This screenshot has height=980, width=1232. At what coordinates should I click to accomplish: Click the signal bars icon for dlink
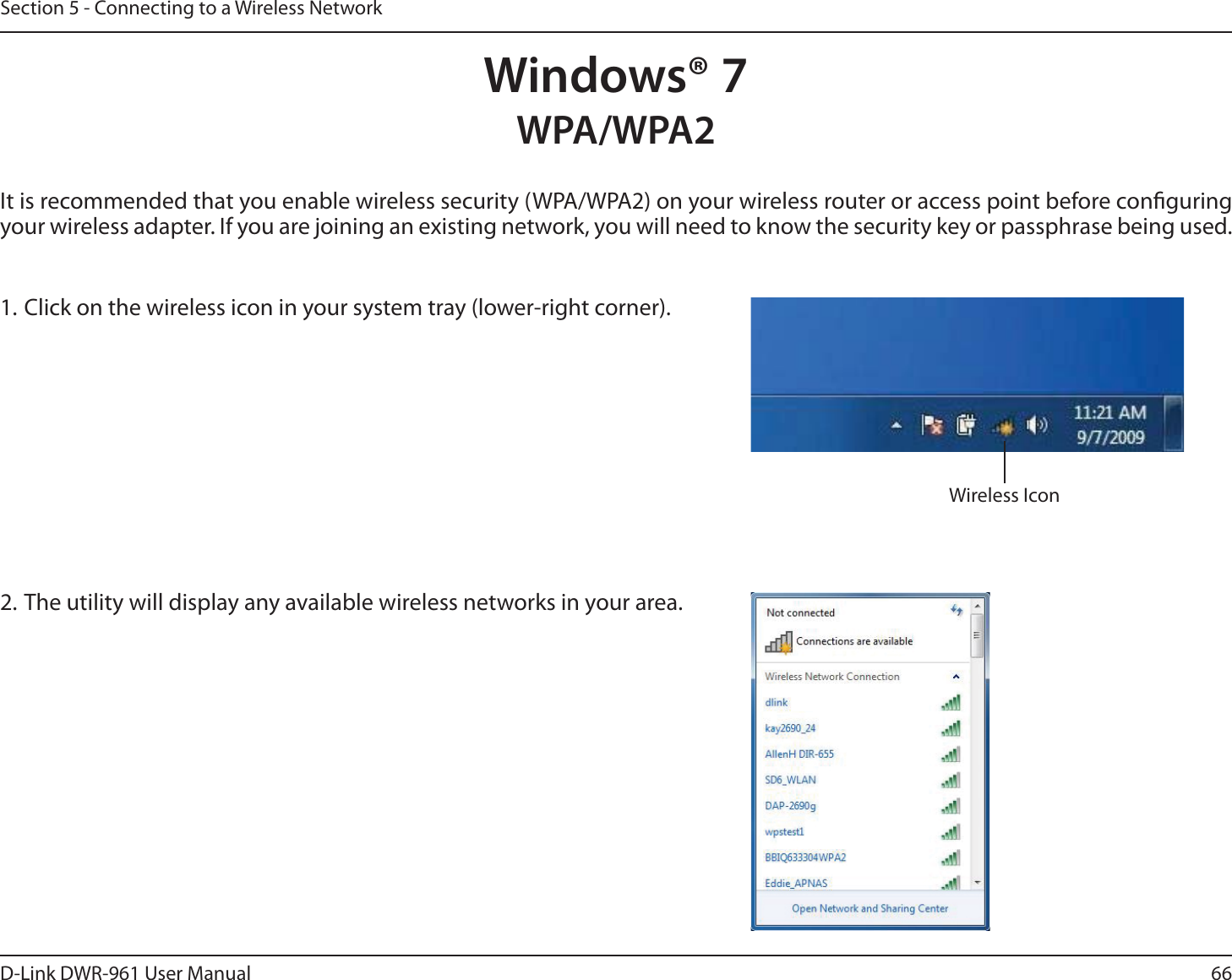click(x=951, y=702)
